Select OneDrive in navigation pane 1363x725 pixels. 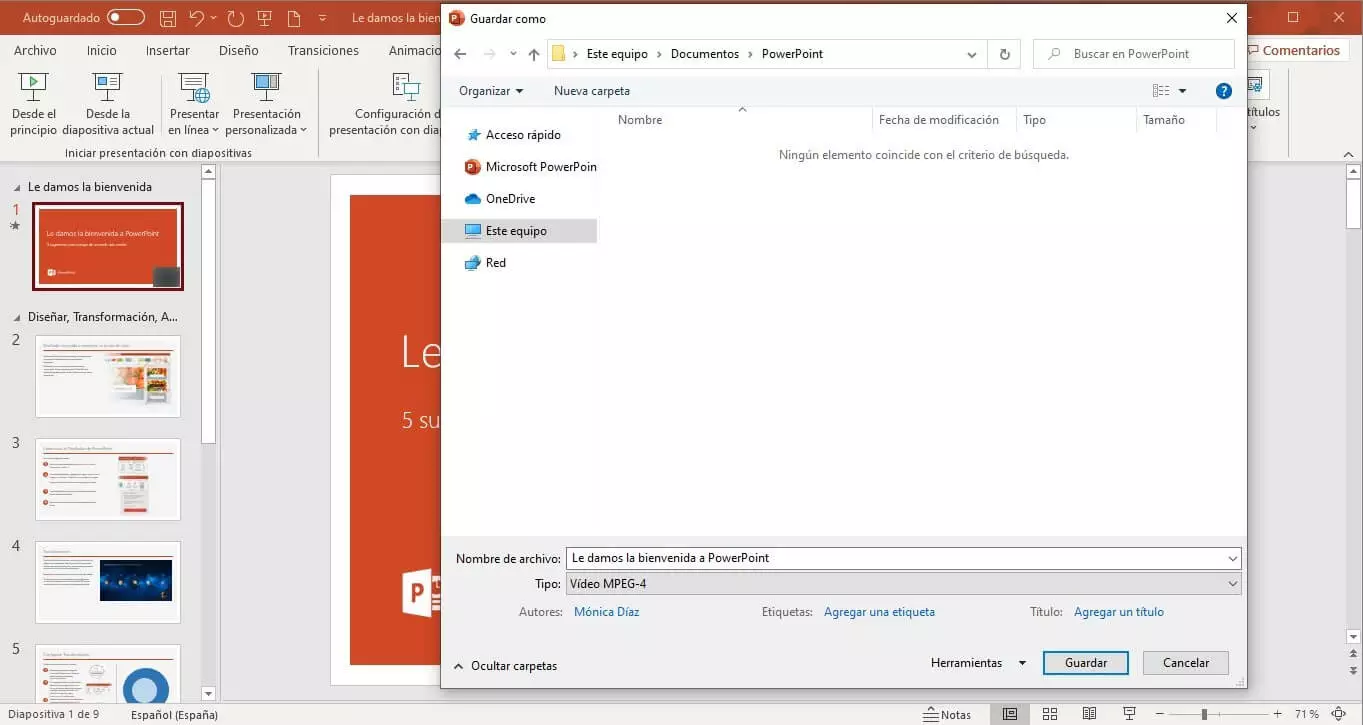coord(510,199)
